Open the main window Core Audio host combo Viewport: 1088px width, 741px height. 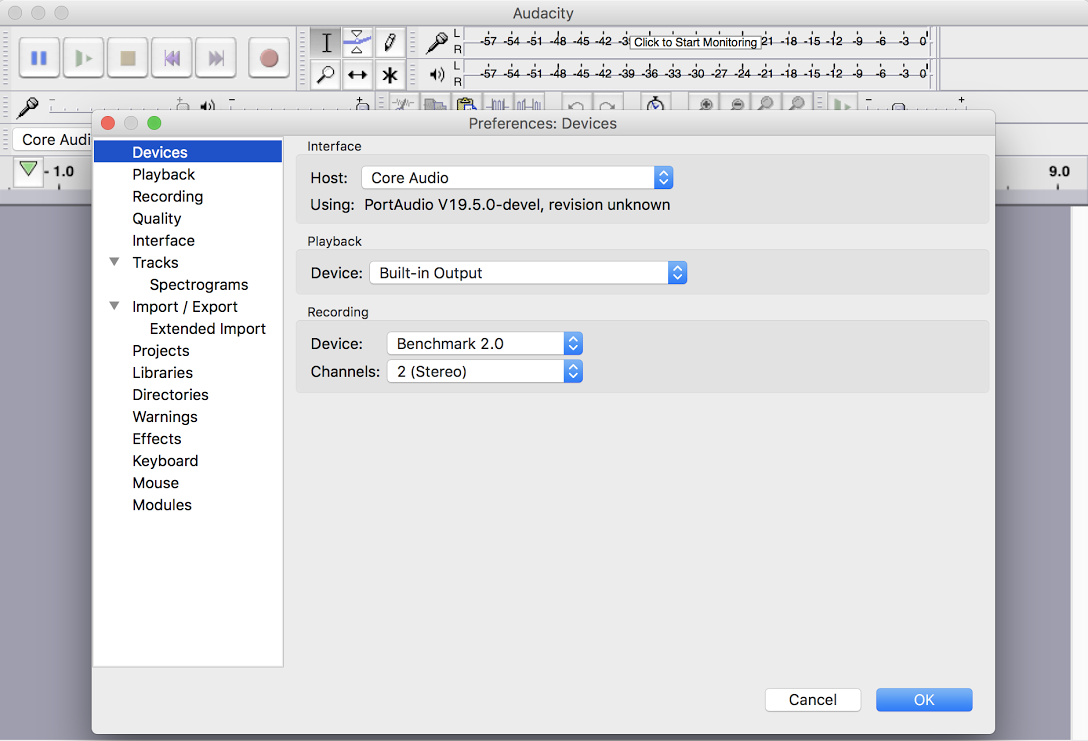(53, 139)
